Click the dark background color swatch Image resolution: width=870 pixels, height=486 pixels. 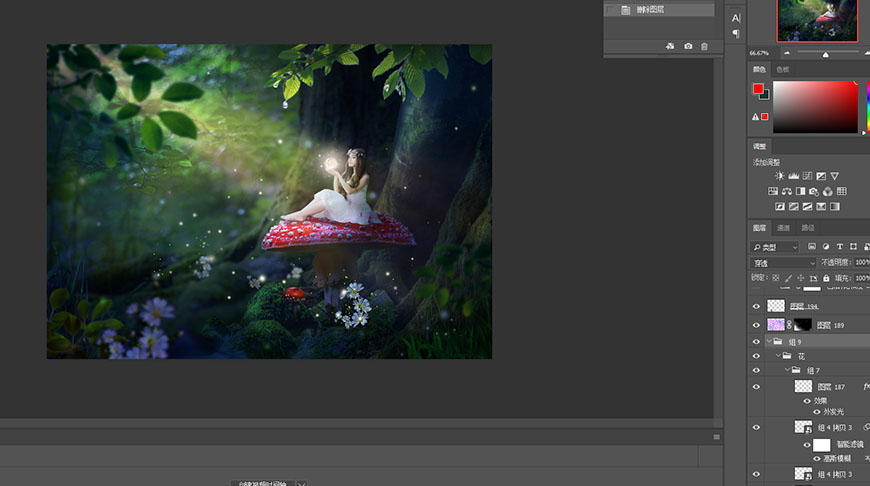click(766, 96)
